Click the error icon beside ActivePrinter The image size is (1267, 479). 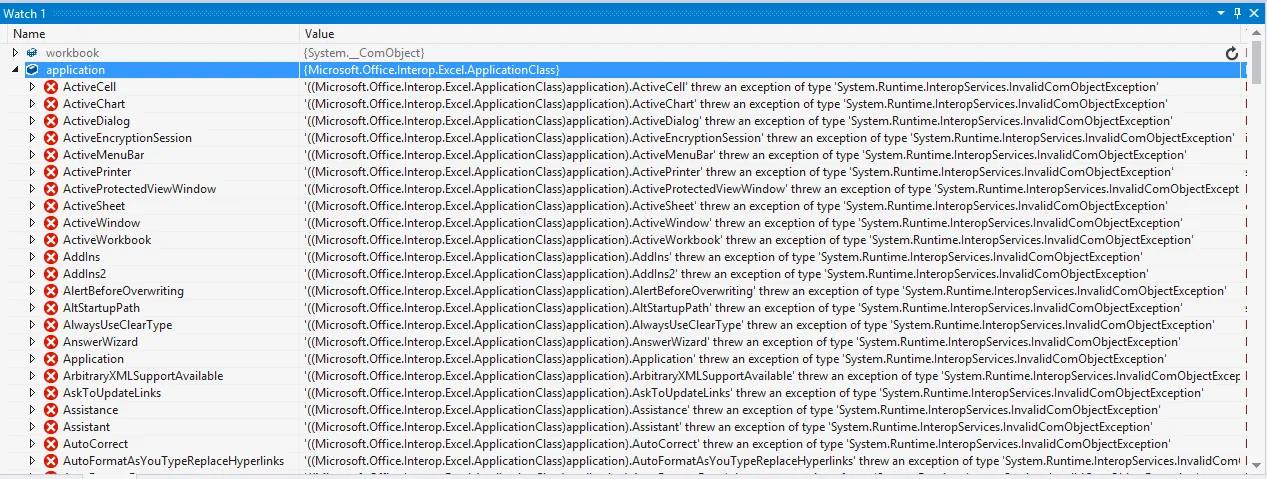coord(51,172)
